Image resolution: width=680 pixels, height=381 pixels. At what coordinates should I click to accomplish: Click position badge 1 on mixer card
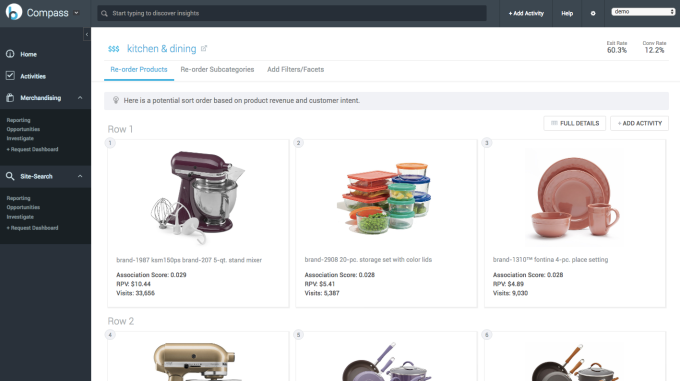110,143
